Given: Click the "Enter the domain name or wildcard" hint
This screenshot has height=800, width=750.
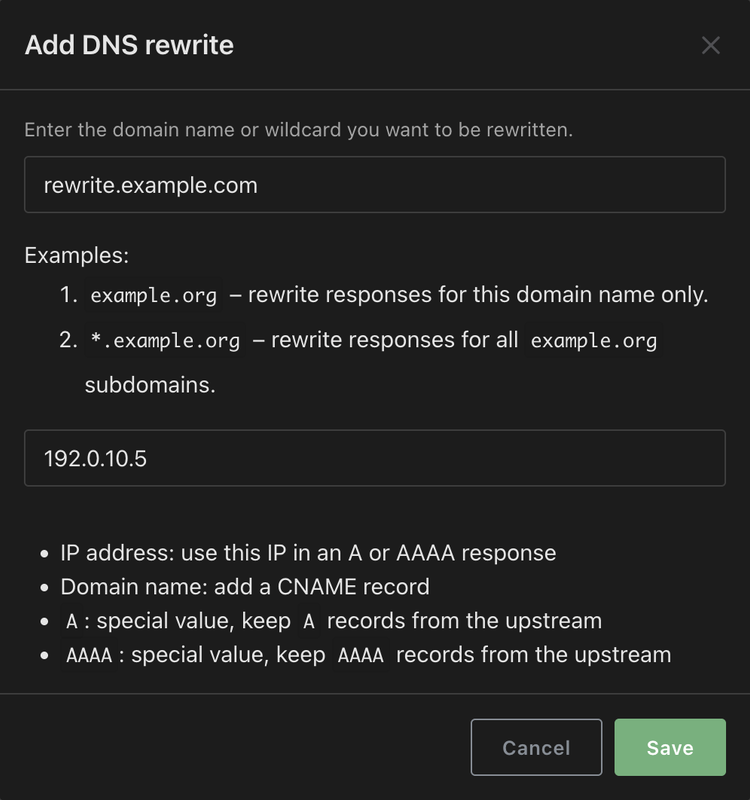Looking at the screenshot, I should (x=298, y=130).
